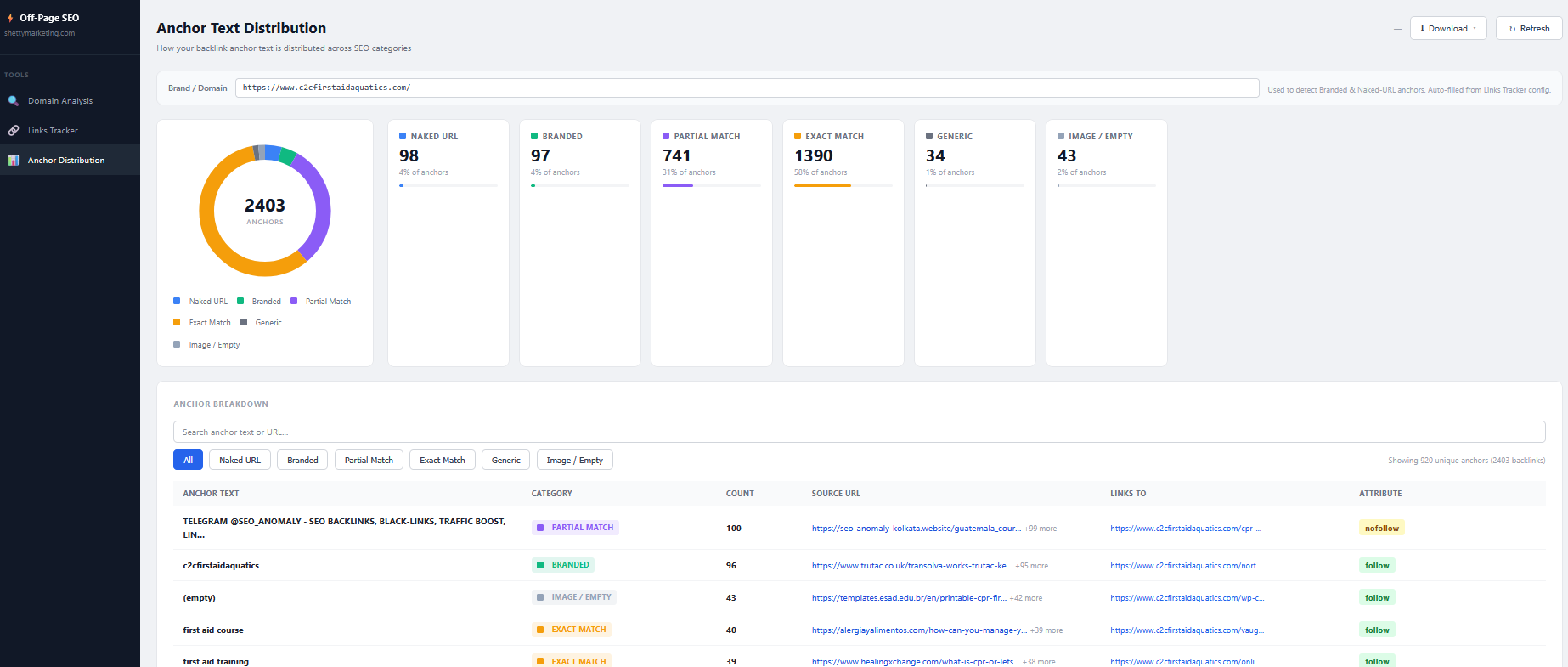Click the refresh arrow icon
Viewport: 1568px width, 667px height.
[x=1512, y=29]
